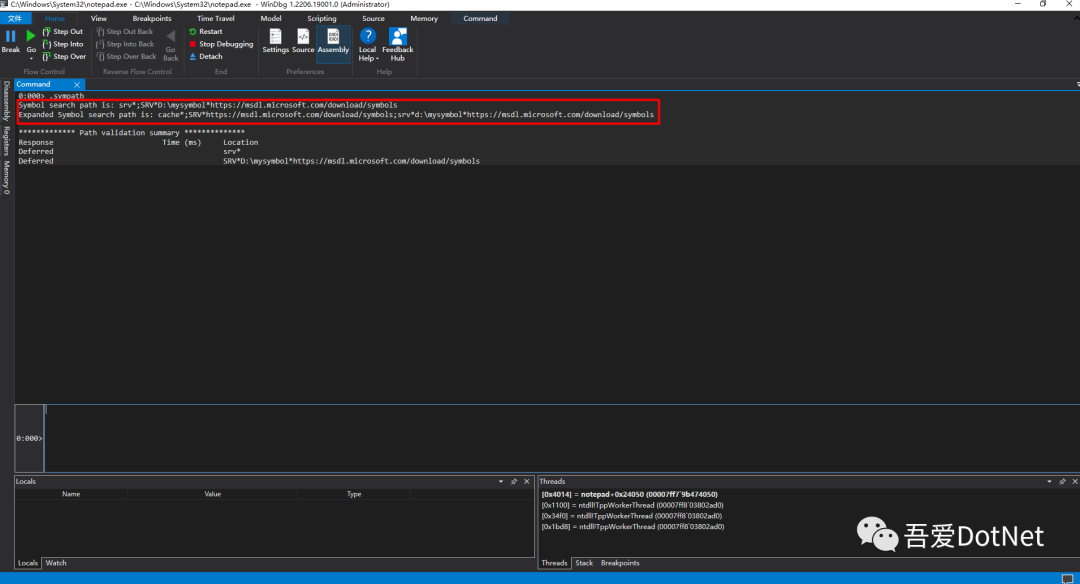The image size is (1080, 584).
Task: Open the Memory 0 side panel
Action: click(x=6, y=178)
